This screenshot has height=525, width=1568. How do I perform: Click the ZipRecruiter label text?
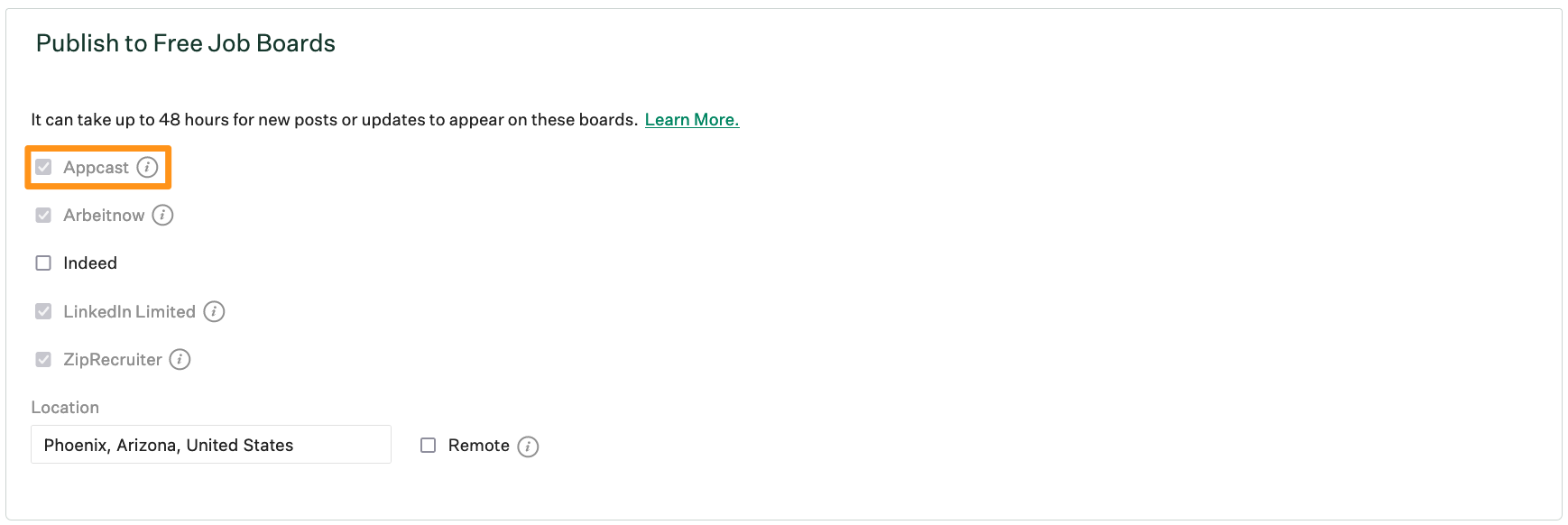tap(113, 359)
